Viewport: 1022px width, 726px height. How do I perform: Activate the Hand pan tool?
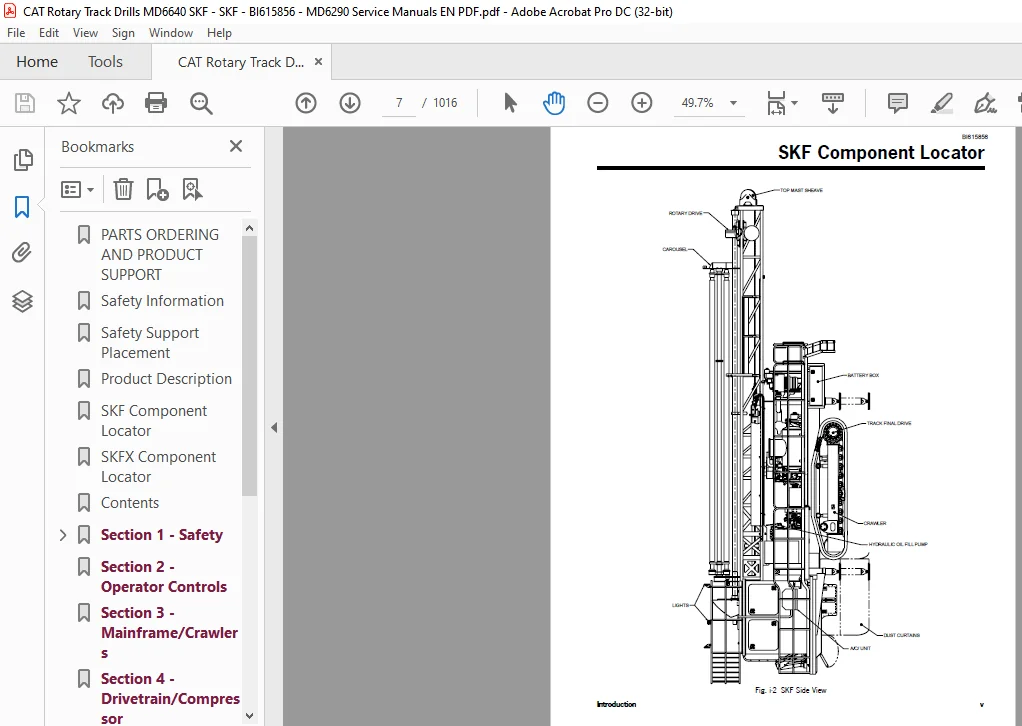coord(554,103)
